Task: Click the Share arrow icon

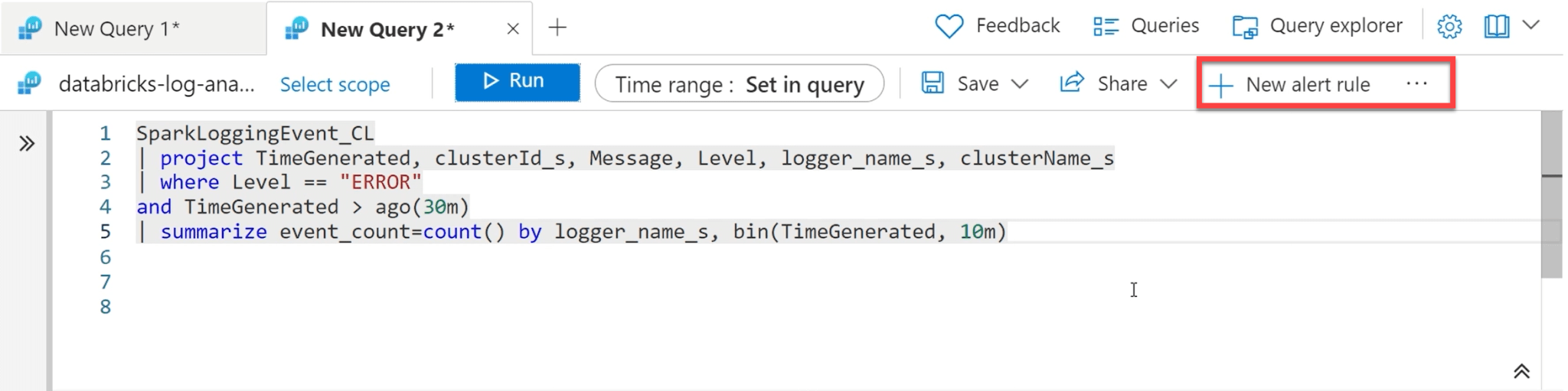Action: tap(1072, 82)
